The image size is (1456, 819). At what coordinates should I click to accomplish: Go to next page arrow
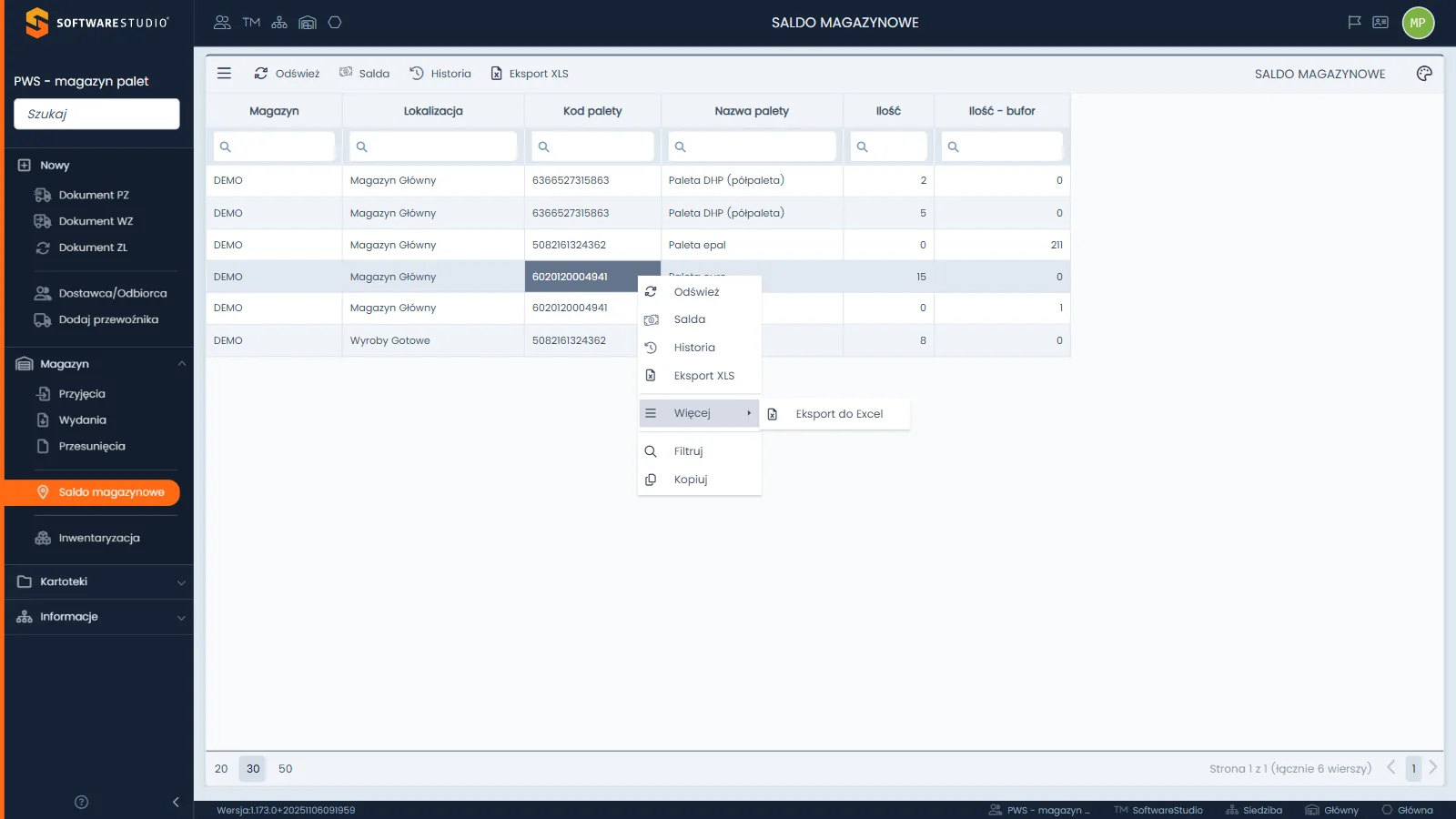tap(1433, 768)
